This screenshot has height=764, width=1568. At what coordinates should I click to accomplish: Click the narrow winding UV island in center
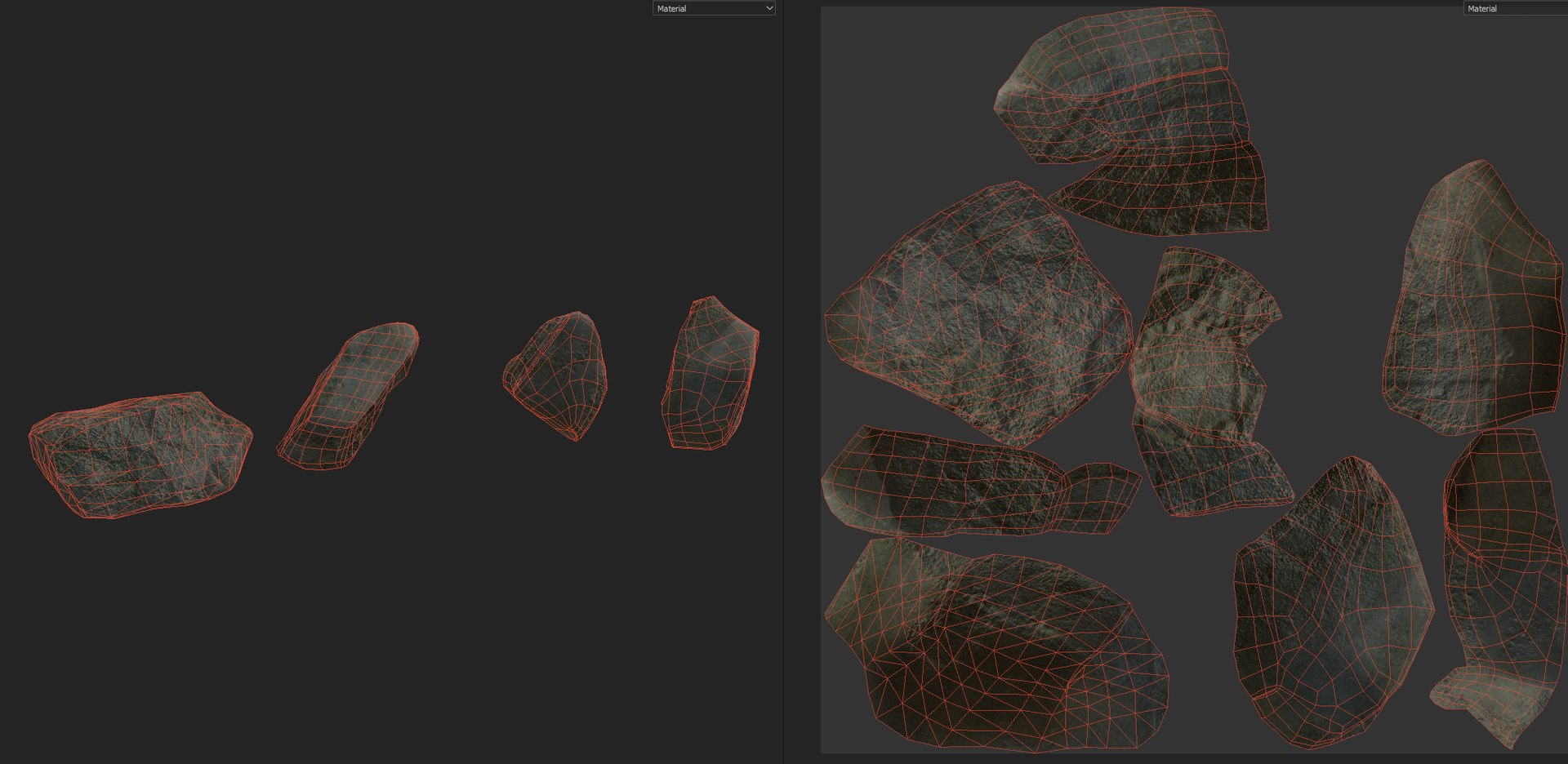coord(1209,382)
